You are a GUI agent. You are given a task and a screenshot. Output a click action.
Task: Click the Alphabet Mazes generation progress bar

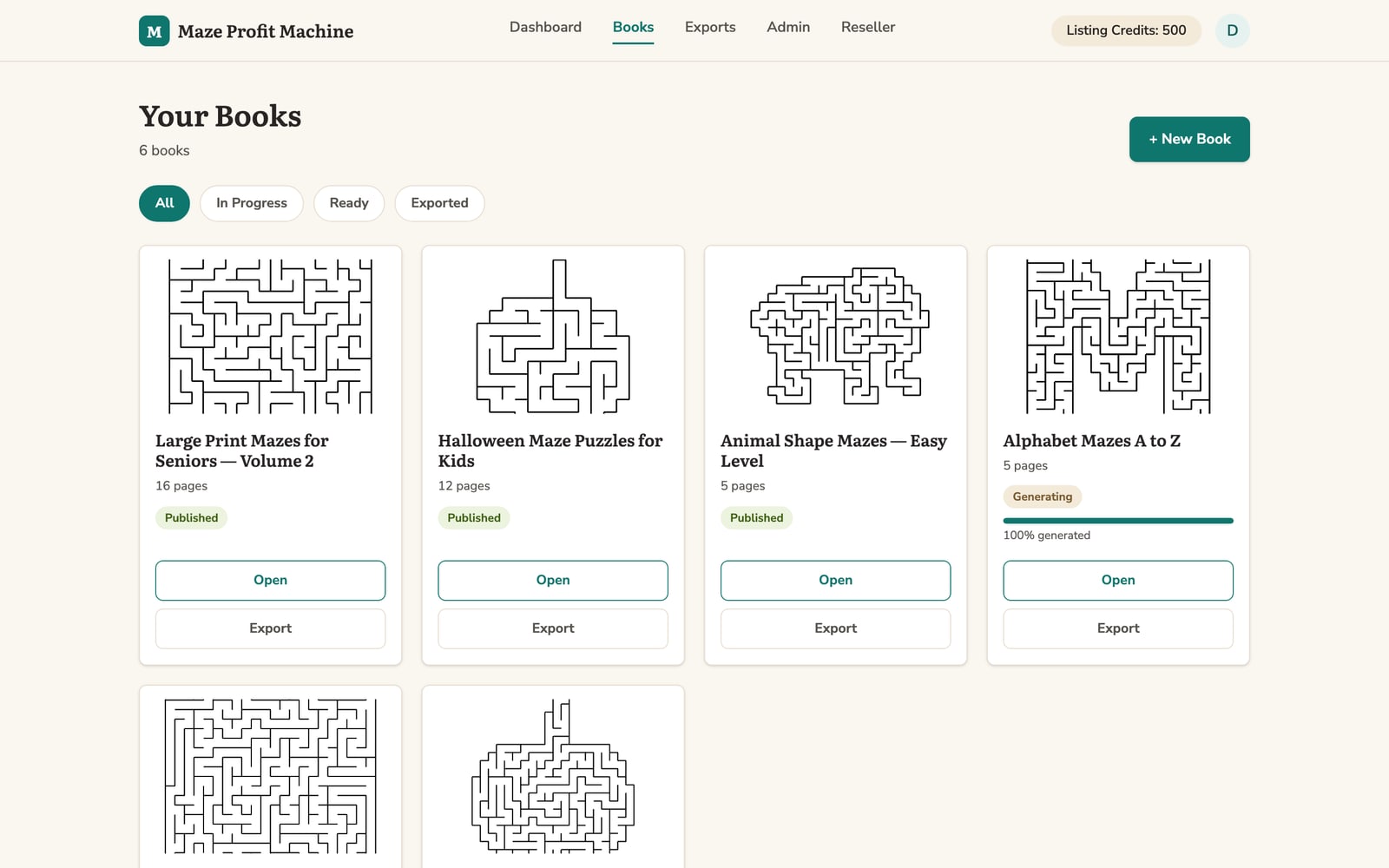coord(1118,521)
